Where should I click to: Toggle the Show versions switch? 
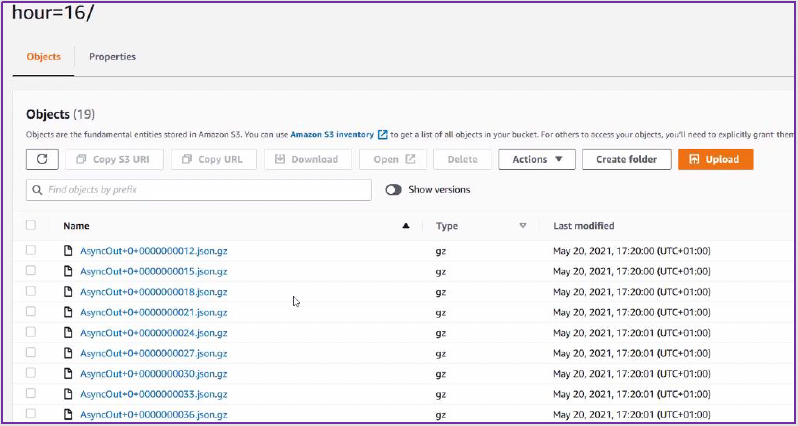(x=393, y=189)
